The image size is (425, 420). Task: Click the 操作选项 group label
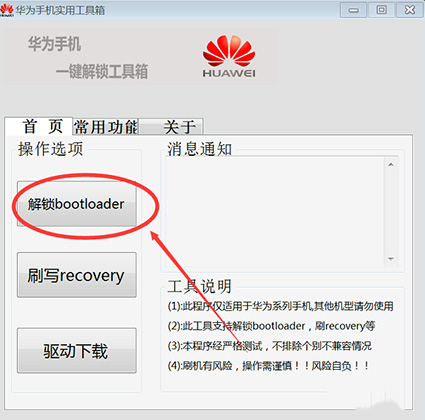click(x=50, y=149)
